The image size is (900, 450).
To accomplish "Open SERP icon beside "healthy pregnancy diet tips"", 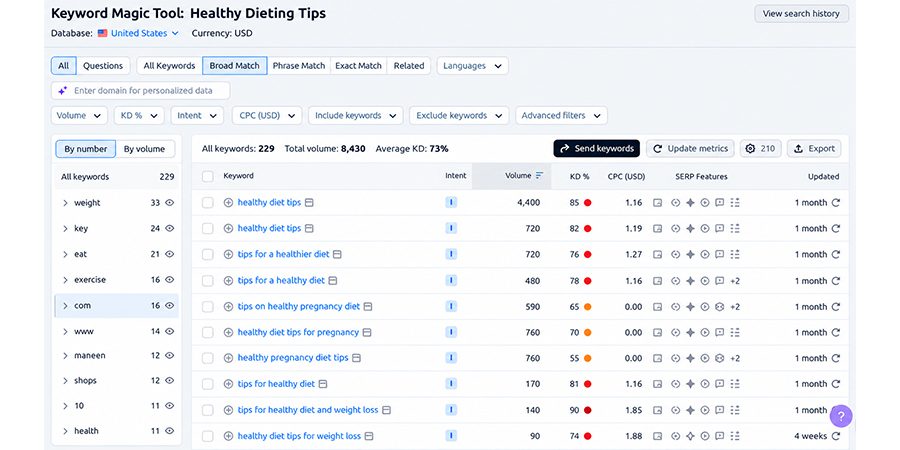I will click(x=356, y=358).
